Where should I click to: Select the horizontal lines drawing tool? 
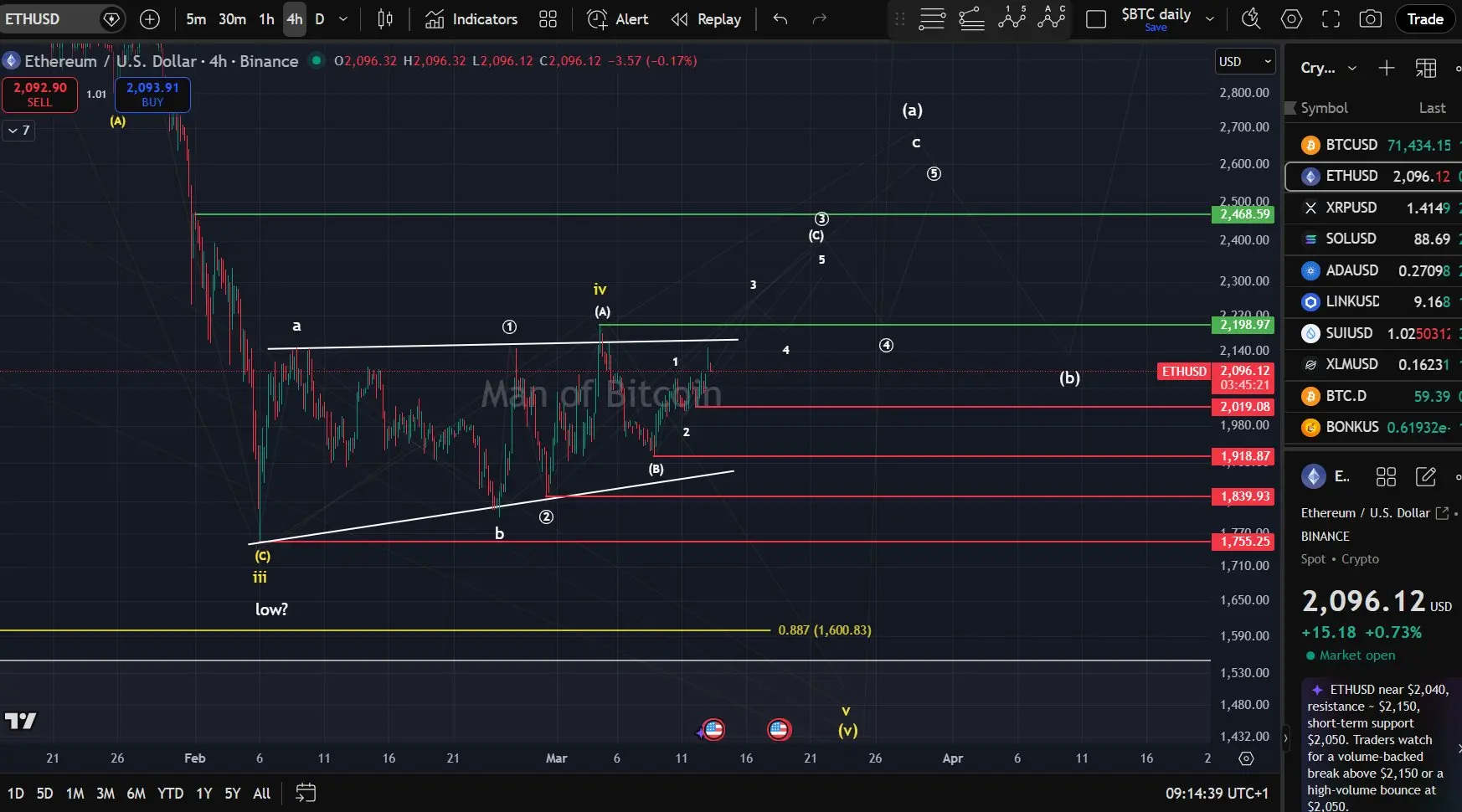[932, 18]
